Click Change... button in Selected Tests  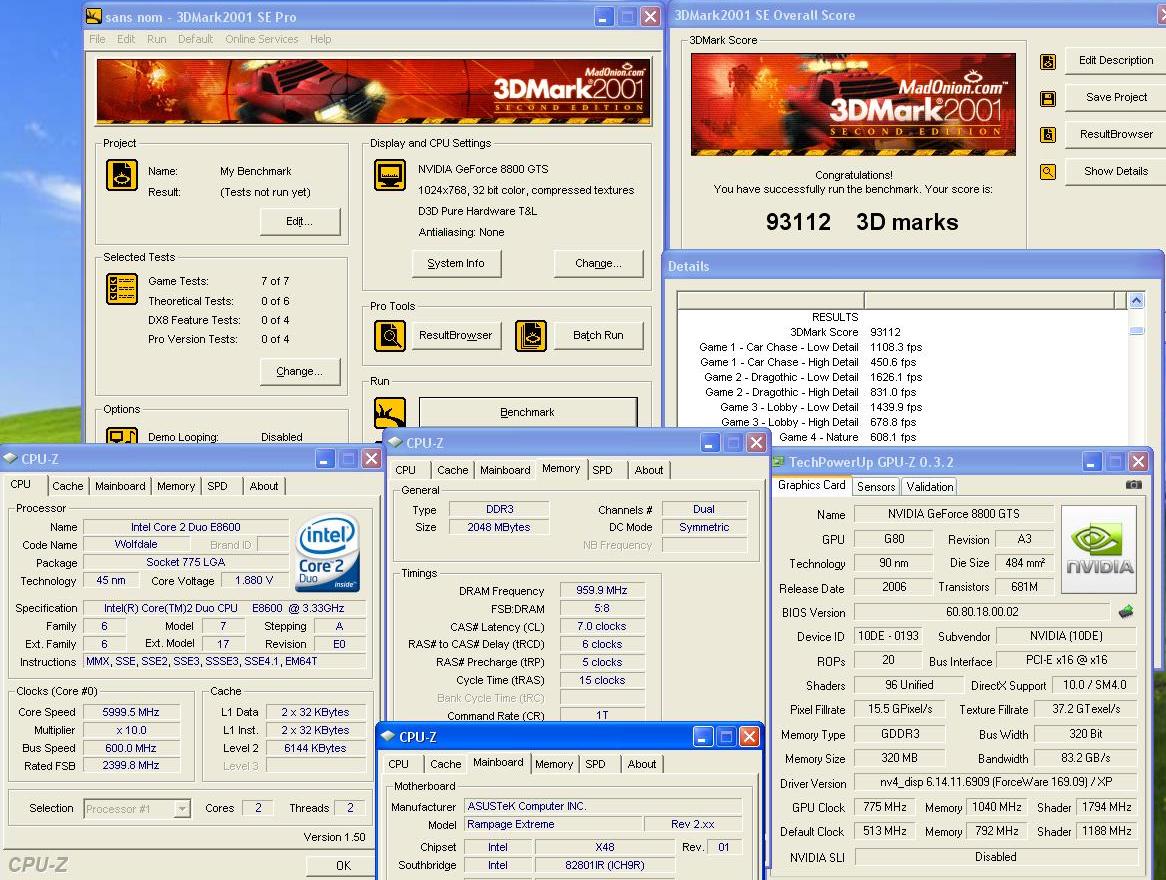300,371
